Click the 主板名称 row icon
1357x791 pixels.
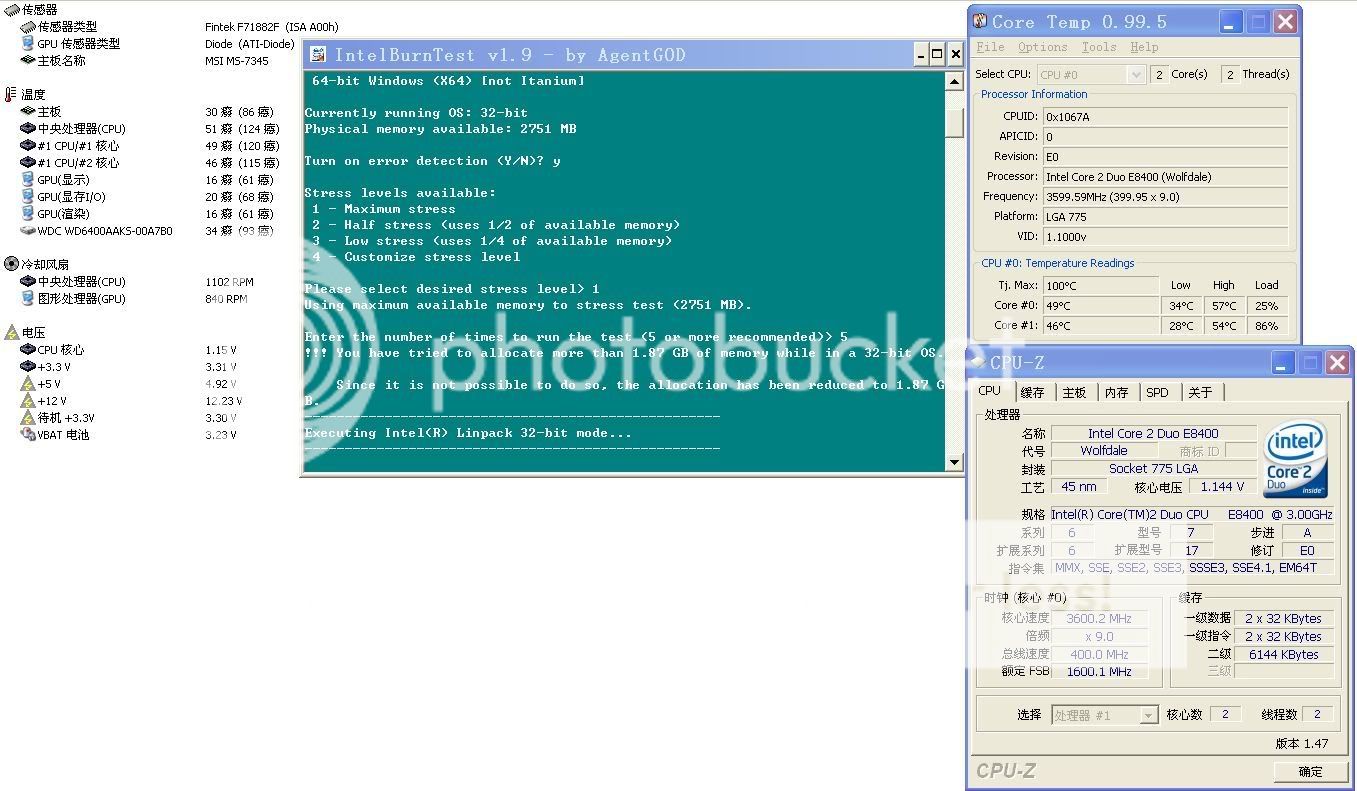[28, 60]
